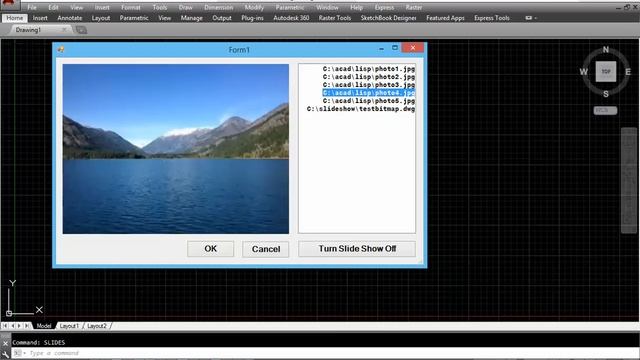Click first layout tab scroll arrow
Screen dimensions: 640x360
coord(5,326)
